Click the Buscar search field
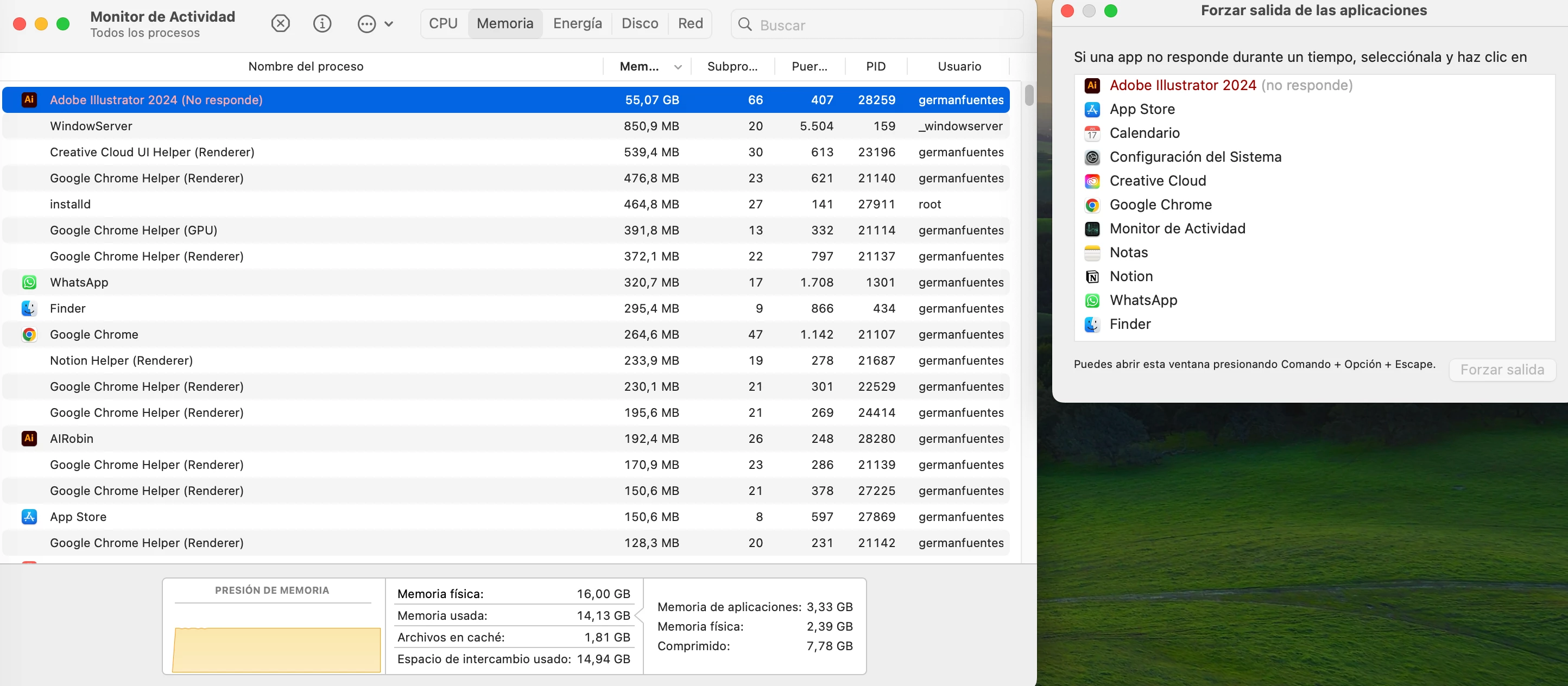The image size is (1568, 686). (876, 25)
